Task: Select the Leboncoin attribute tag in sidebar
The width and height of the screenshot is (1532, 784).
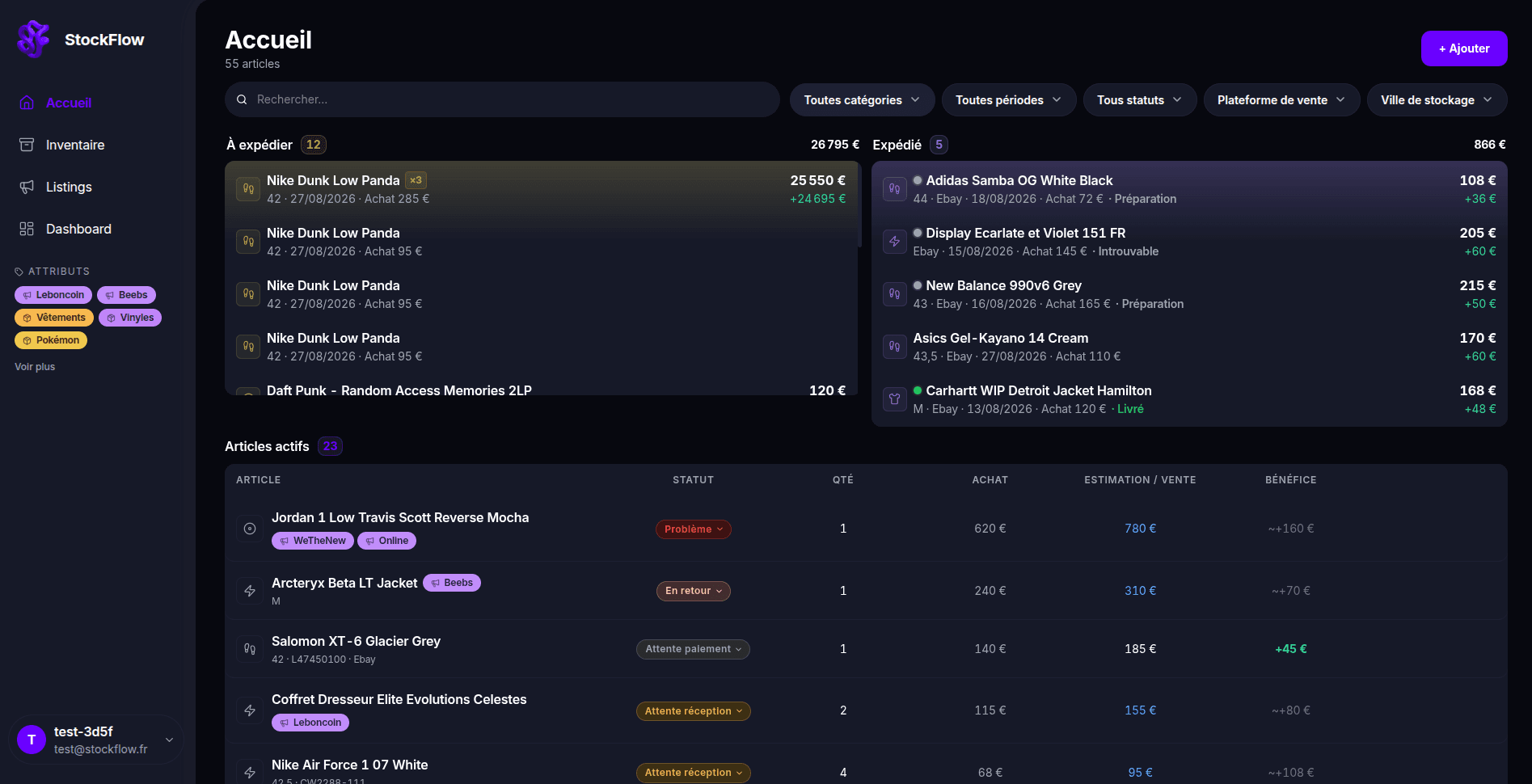Action: click(53, 295)
